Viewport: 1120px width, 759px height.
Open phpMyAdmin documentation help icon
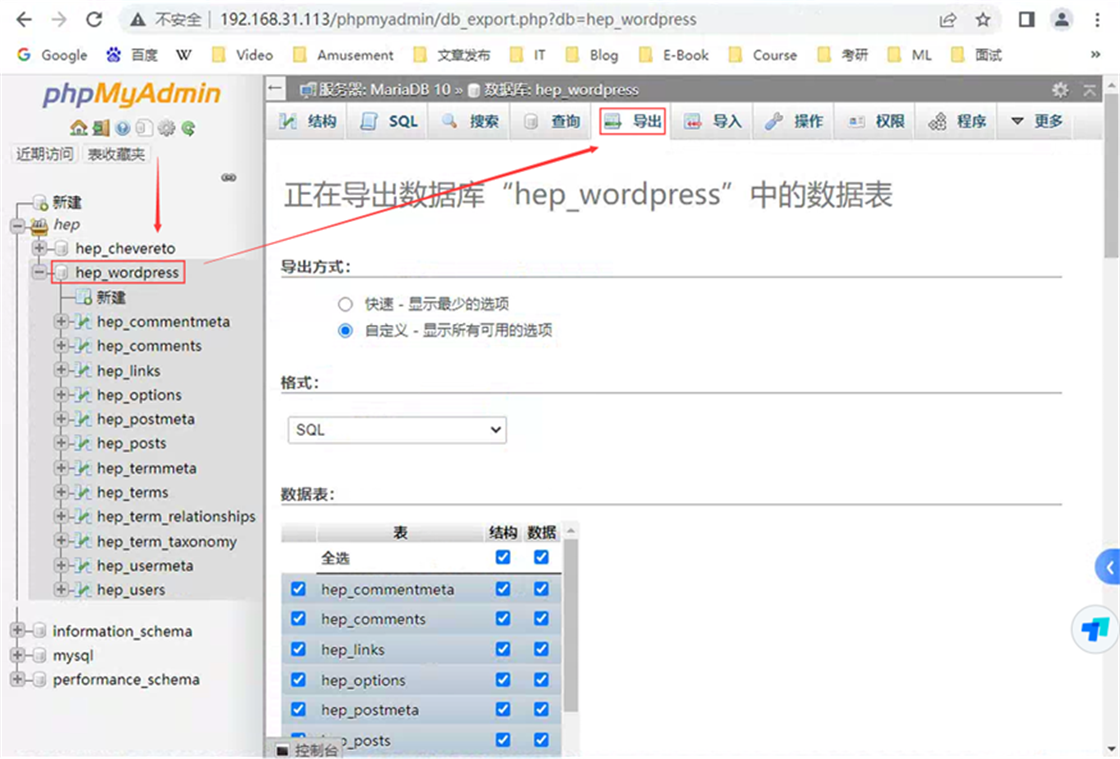tap(122, 128)
